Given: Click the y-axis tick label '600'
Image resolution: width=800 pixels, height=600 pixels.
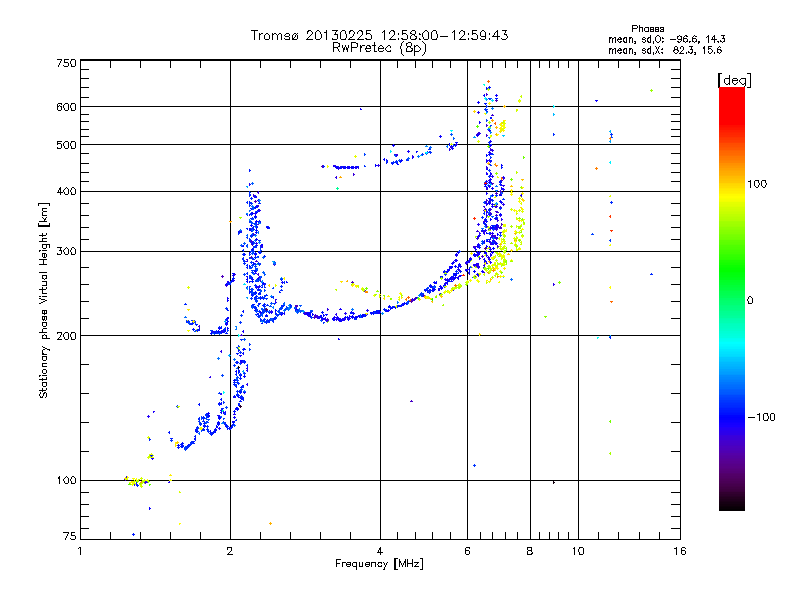Looking at the screenshot, I should tap(66, 107).
